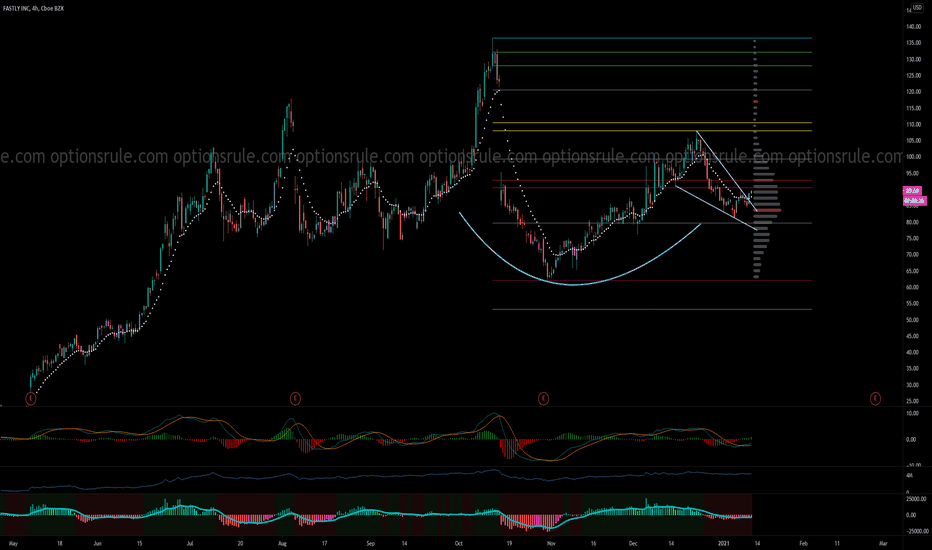This screenshot has width=932, height=550.
Task: Click the 125.00 price axis label
Action: [914, 76]
